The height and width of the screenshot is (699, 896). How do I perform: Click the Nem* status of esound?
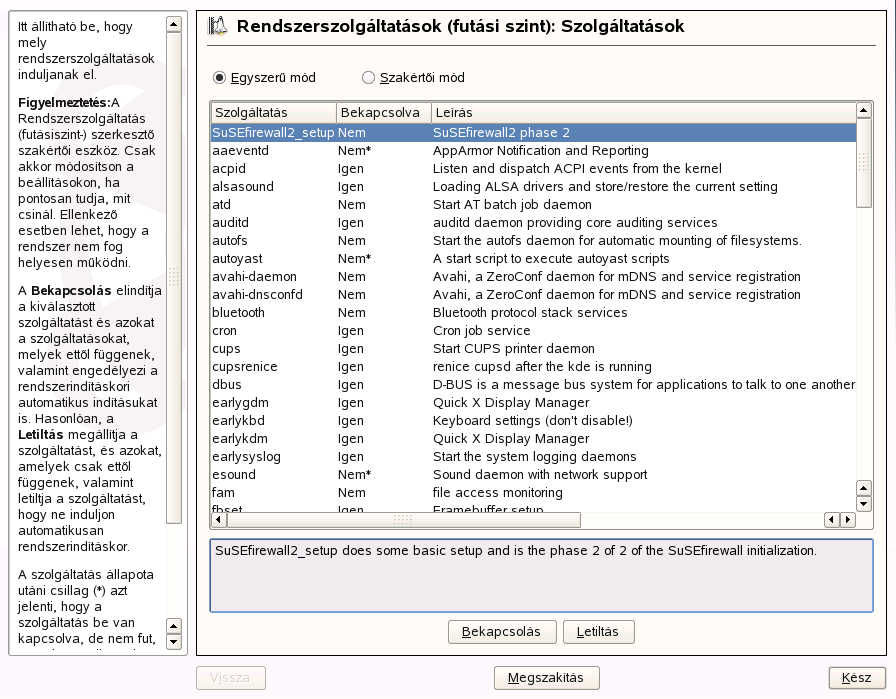354,475
